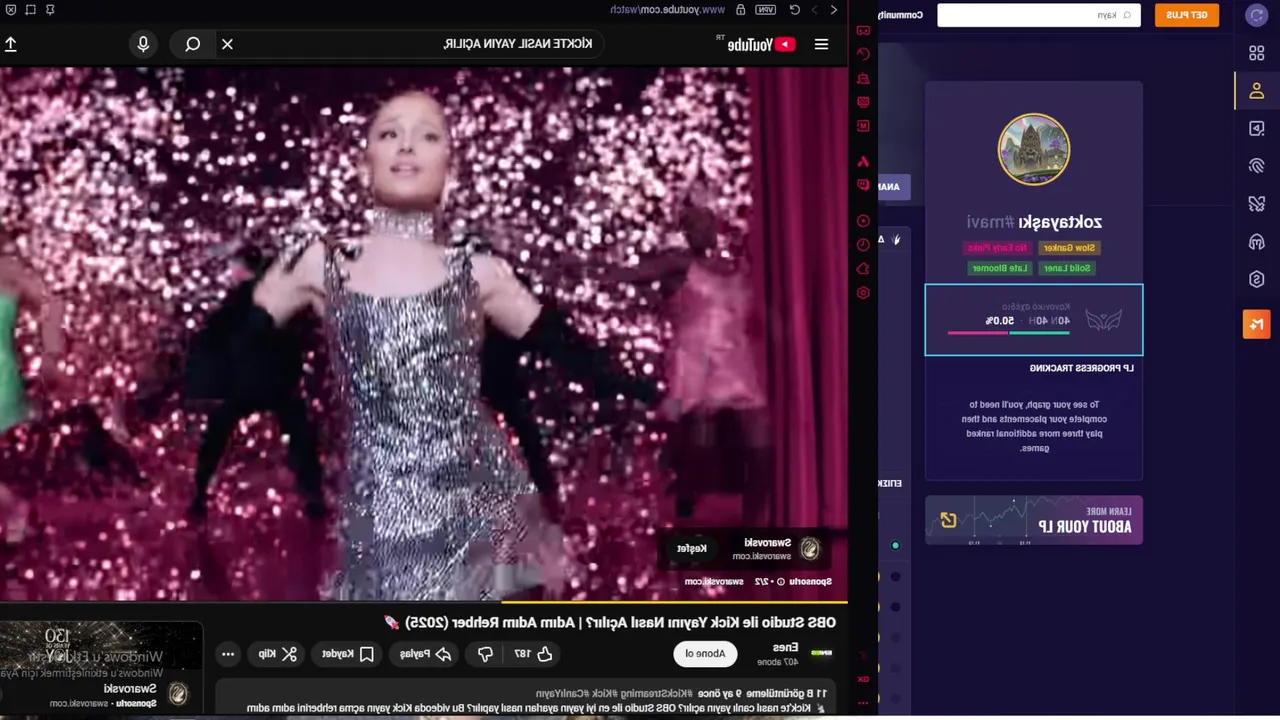Select the highlighted rank card showing 50.0%
The image size is (1280, 720).
tap(1034, 320)
